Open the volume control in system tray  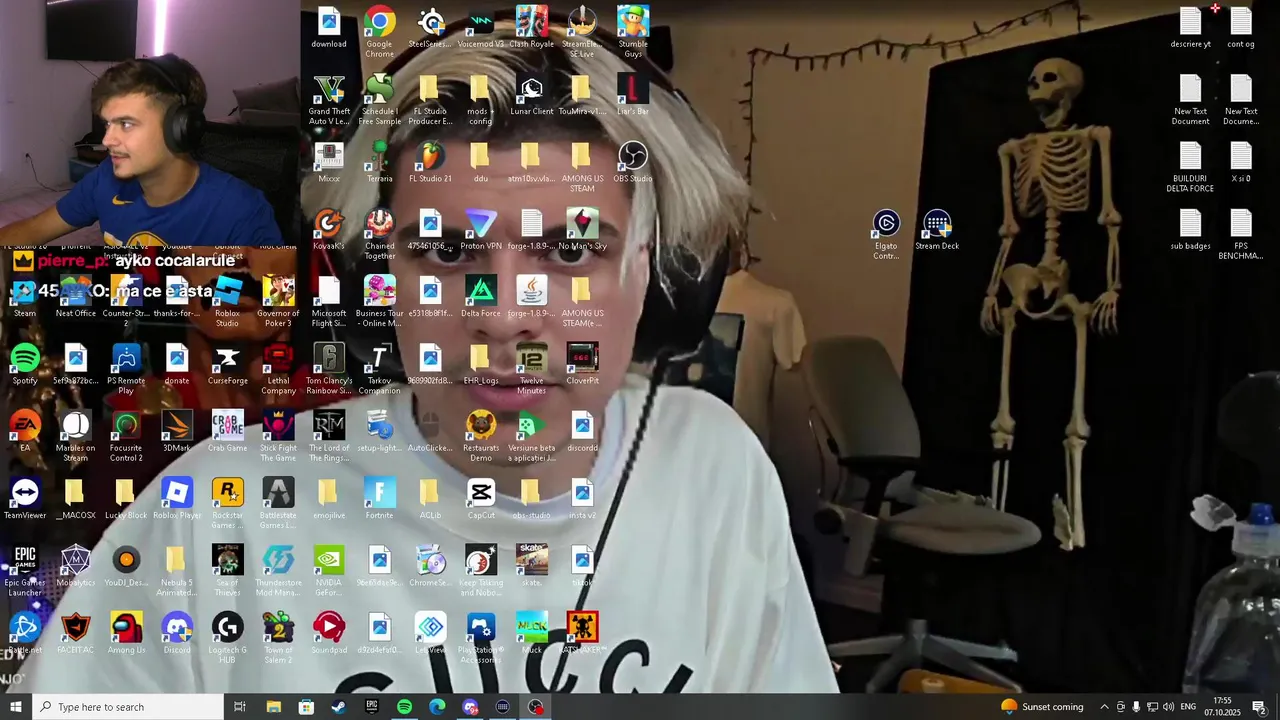[1168, 707]
